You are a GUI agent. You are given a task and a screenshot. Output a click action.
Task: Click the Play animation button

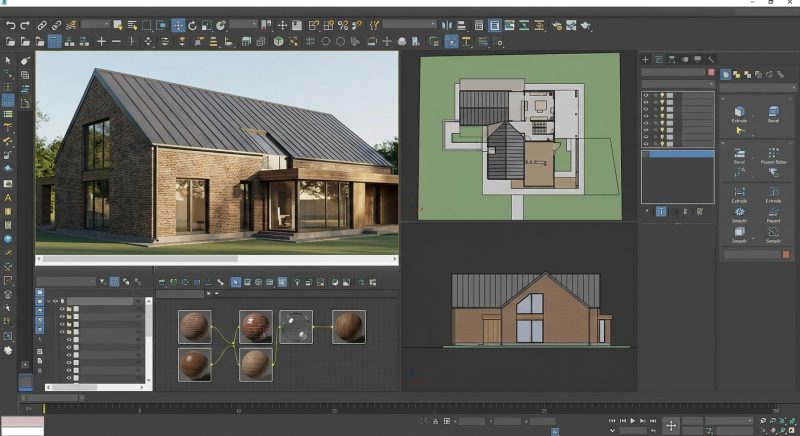633,421
